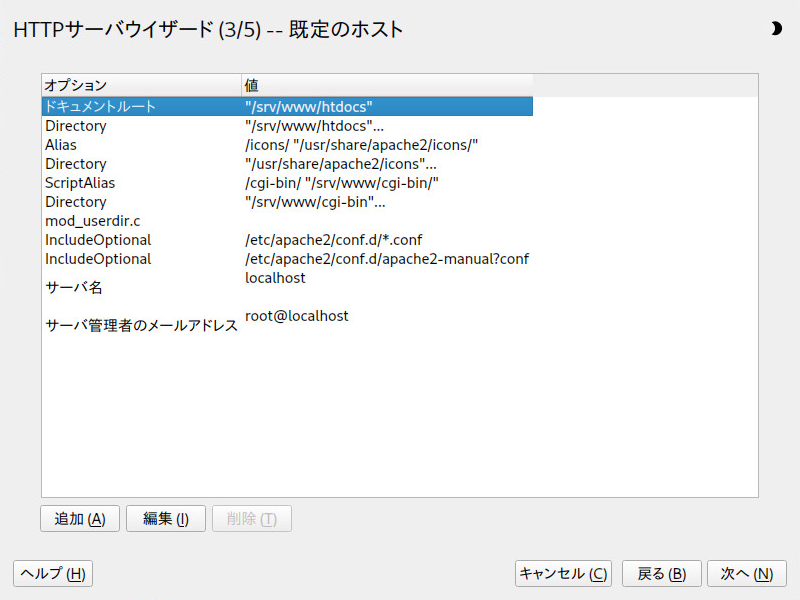The height and width of the screenshot is (600, 800).
Task: Toggle the dark mode moon icon
Action: (x=776, y=29)
